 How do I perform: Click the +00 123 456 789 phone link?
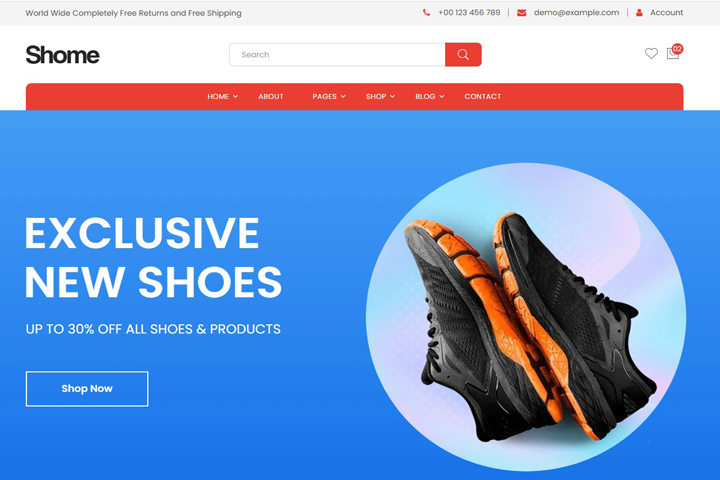pos(469,13)
